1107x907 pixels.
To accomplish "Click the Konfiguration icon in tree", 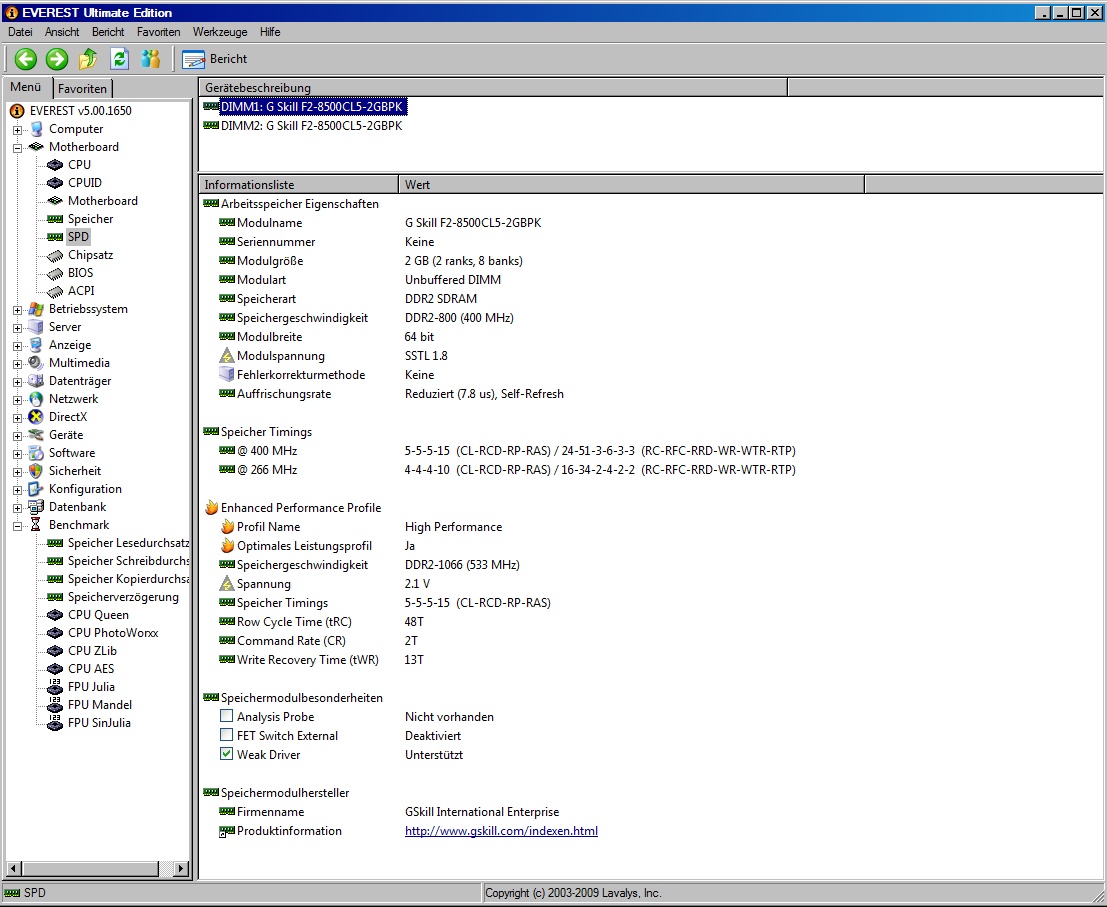I will click(36, 488).
